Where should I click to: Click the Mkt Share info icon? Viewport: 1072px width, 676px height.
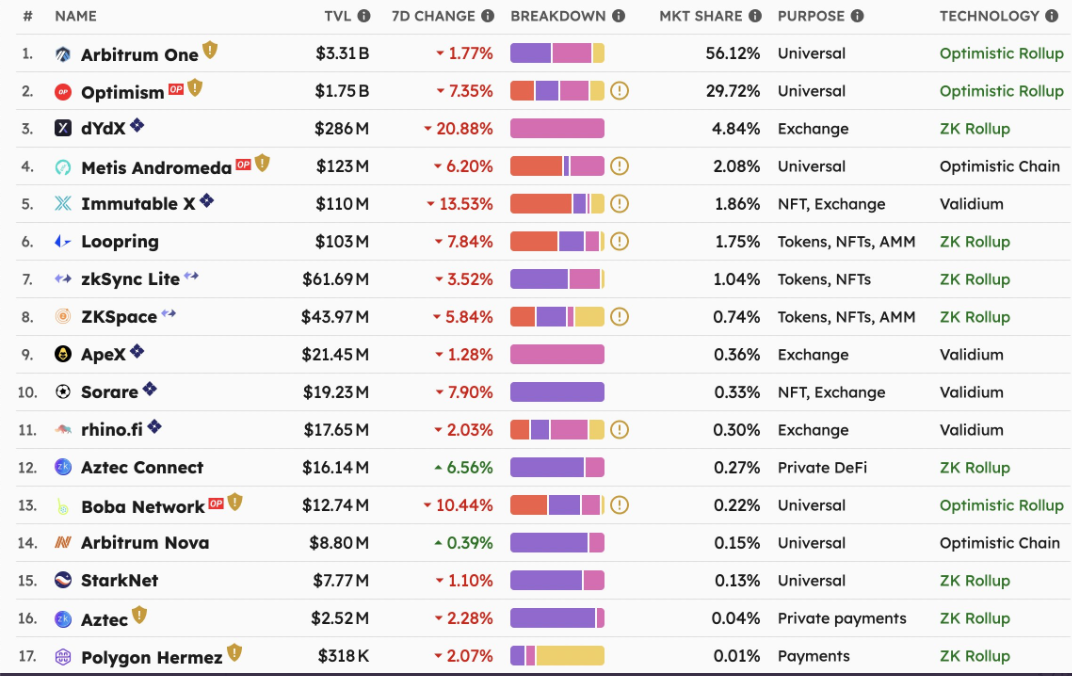755,16
